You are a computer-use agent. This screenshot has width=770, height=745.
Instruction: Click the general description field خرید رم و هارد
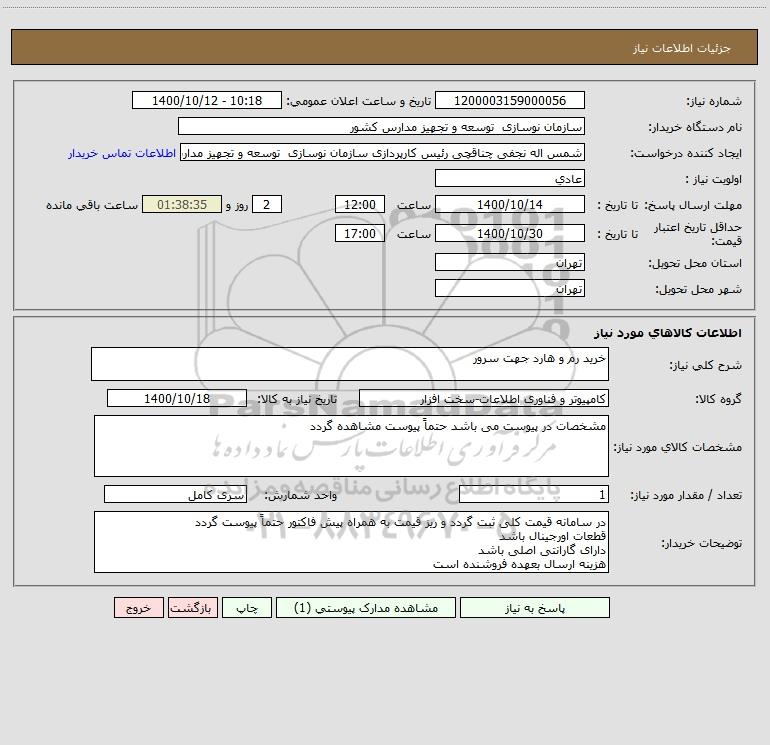[x=350, y=364]
